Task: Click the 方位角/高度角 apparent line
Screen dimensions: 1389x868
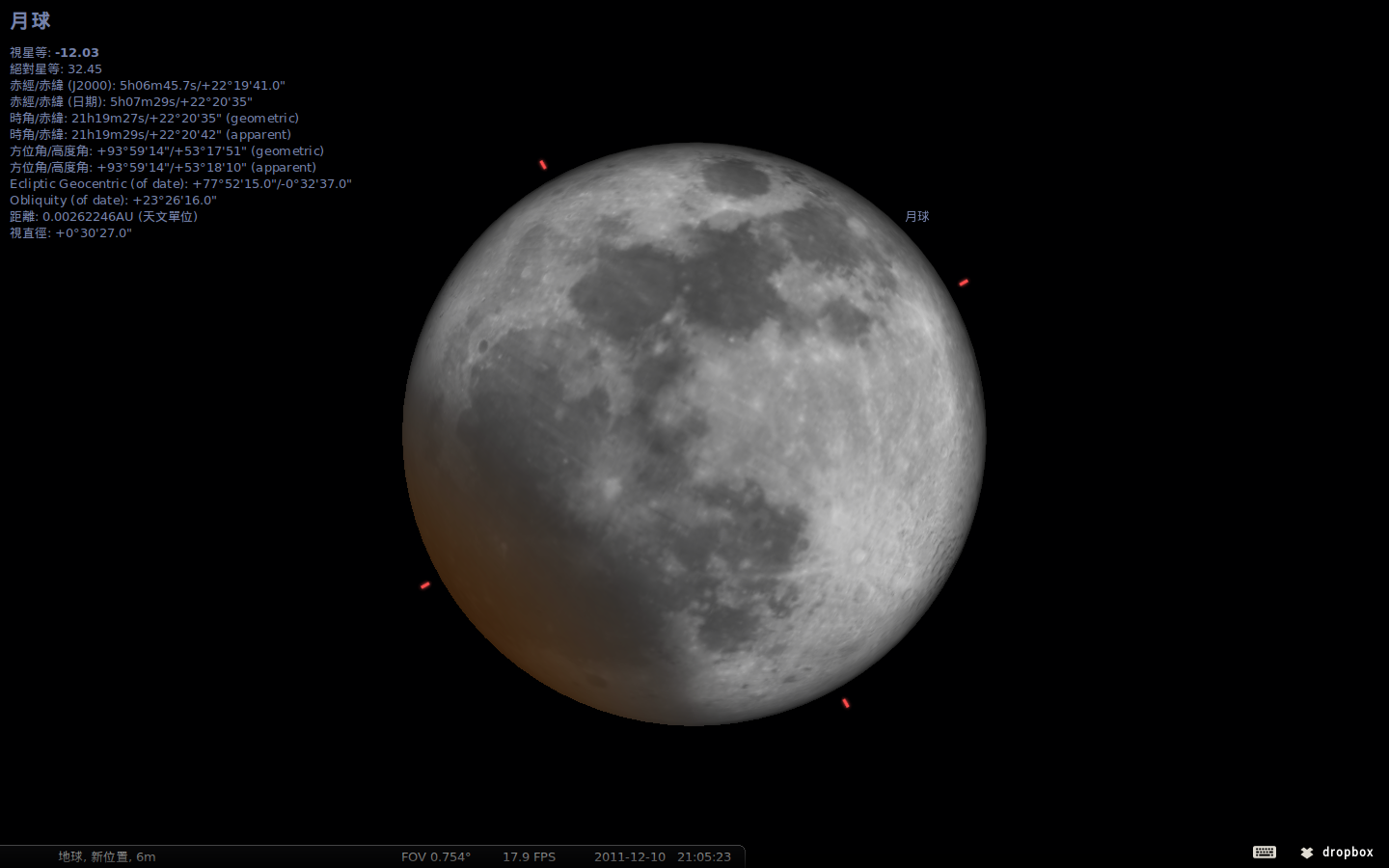Action: click(163, 168)
